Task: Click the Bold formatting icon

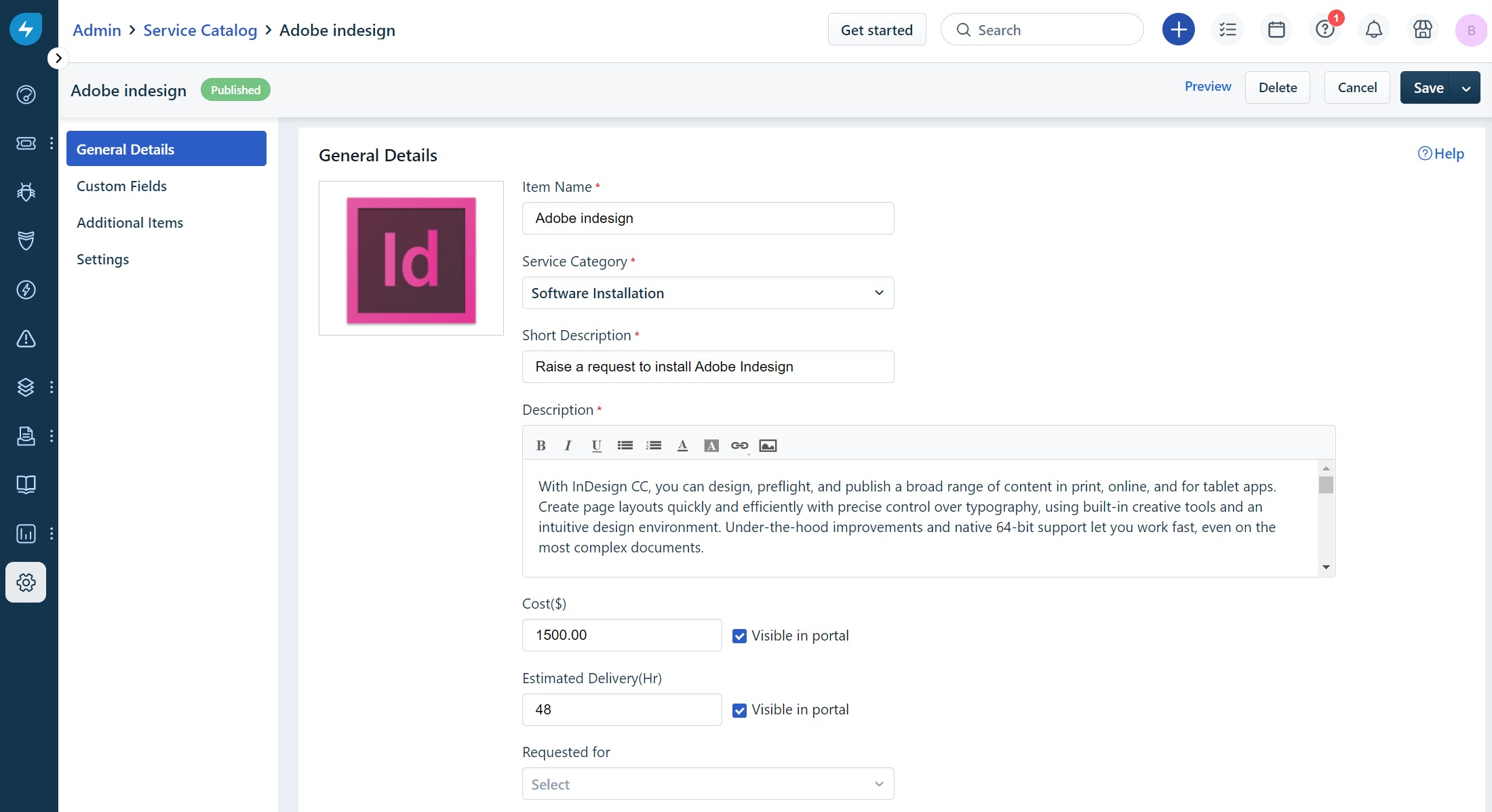Action: 541,445
